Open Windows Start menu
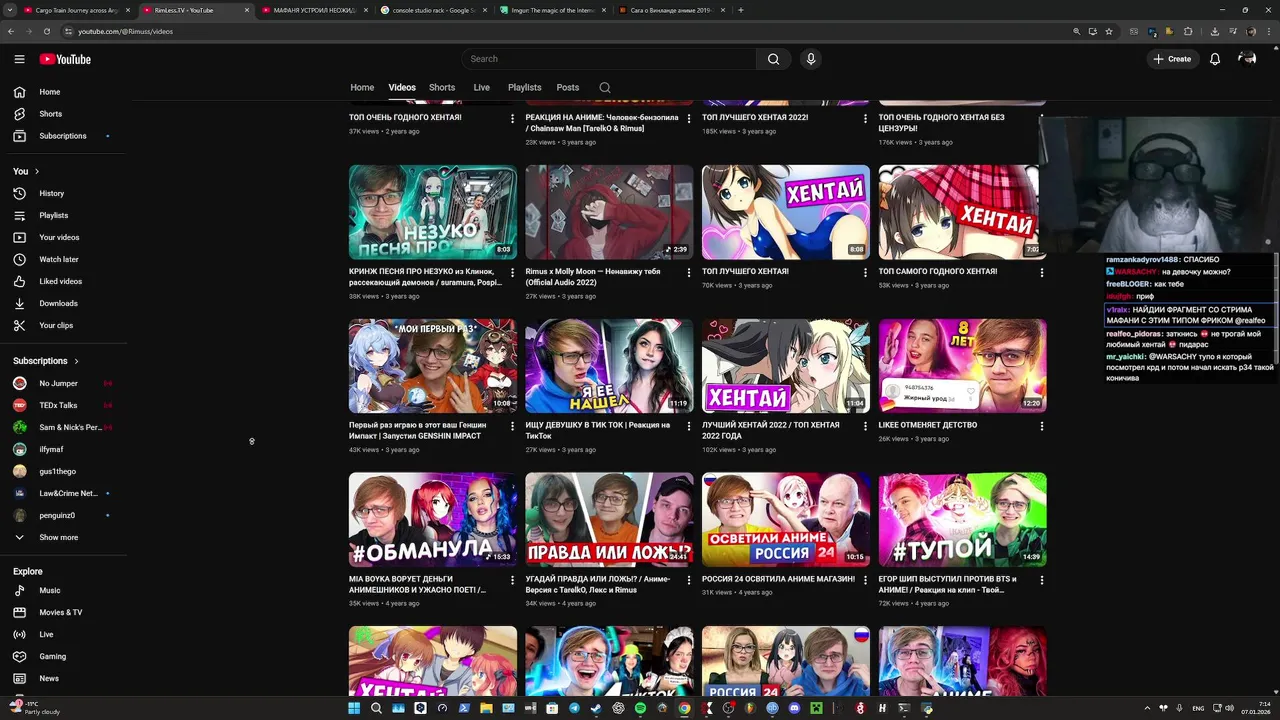Screen dimensions: 1280x720 pos(354,708)
